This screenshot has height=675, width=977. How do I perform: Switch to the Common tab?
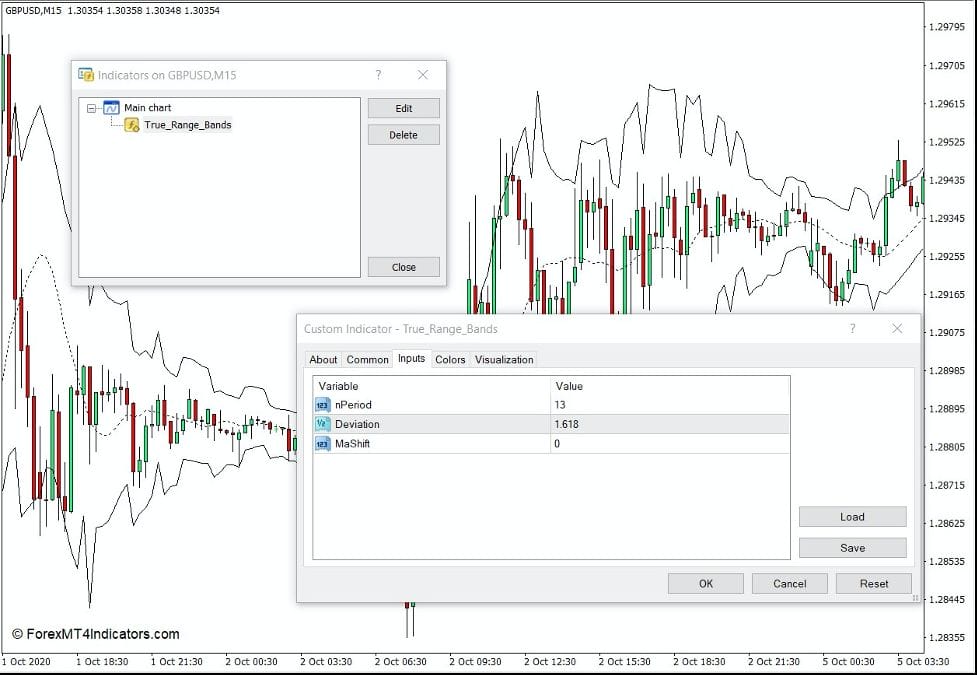pyautogui.click(x=366, y=359)
